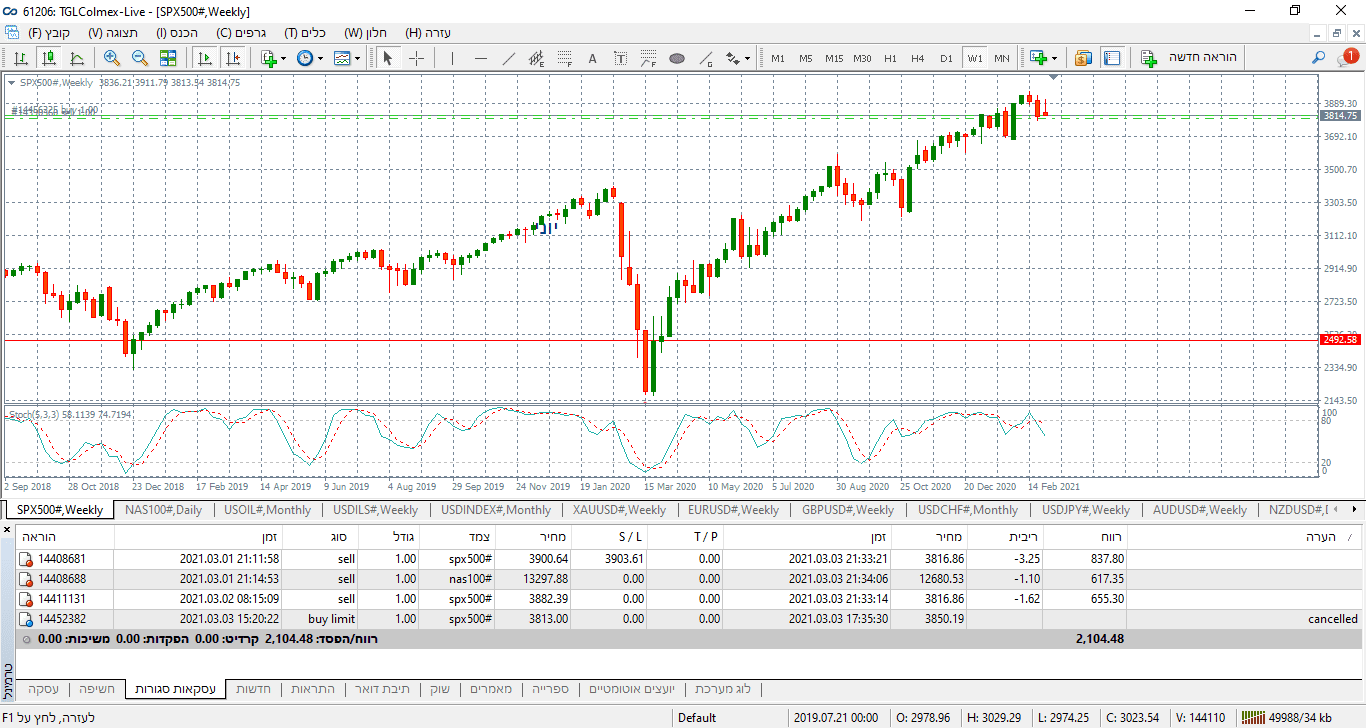Open the כלים (T) menu
Viewport: 1366px width, 728px height.
click(305, 33)
